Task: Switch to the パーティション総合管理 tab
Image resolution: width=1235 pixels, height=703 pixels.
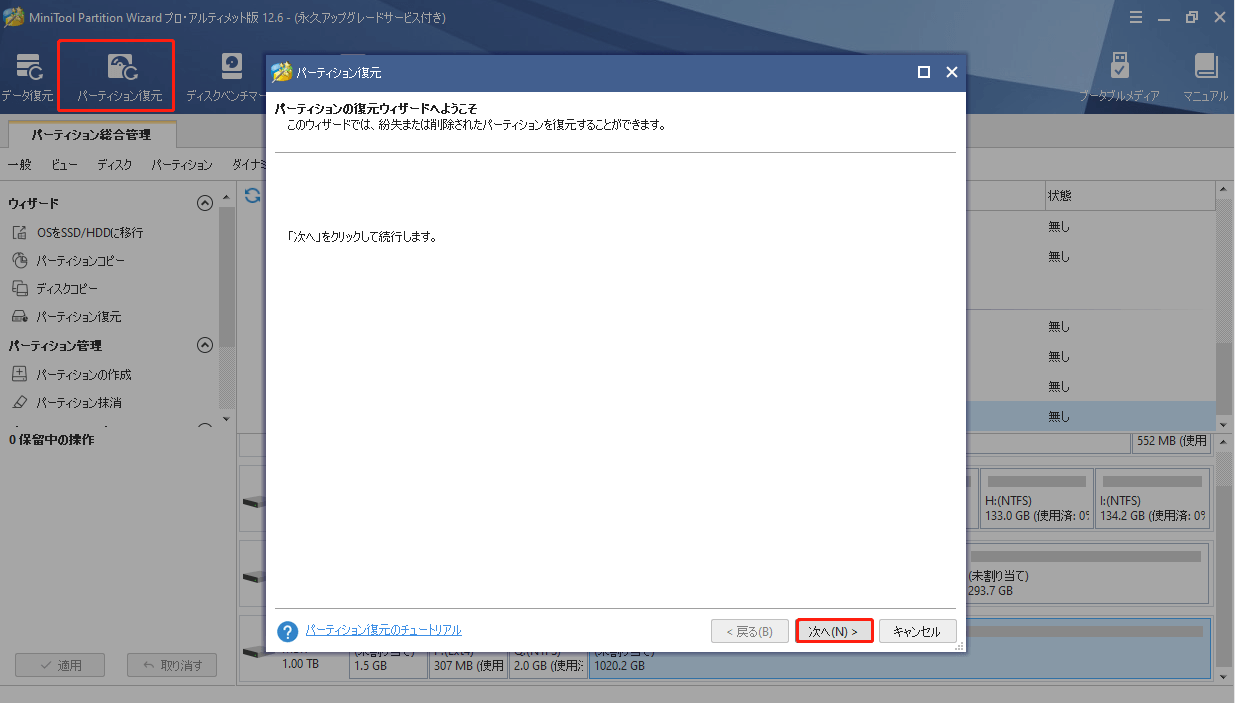Action: coord(89,133)
